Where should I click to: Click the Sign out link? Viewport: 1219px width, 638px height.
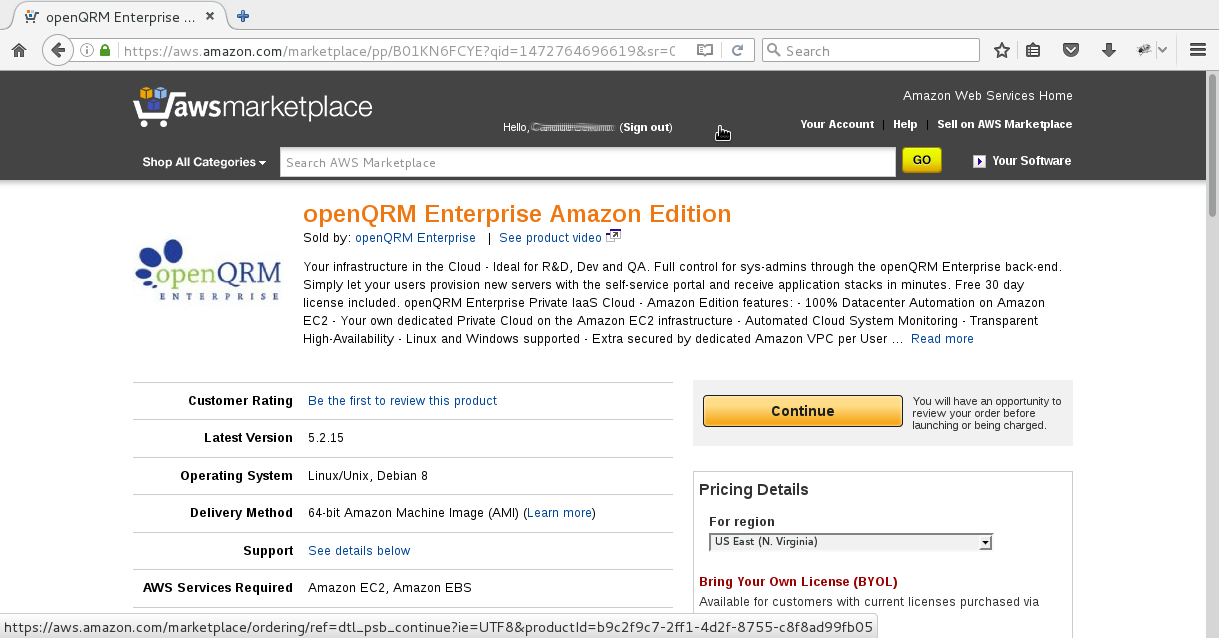point(646,127)
